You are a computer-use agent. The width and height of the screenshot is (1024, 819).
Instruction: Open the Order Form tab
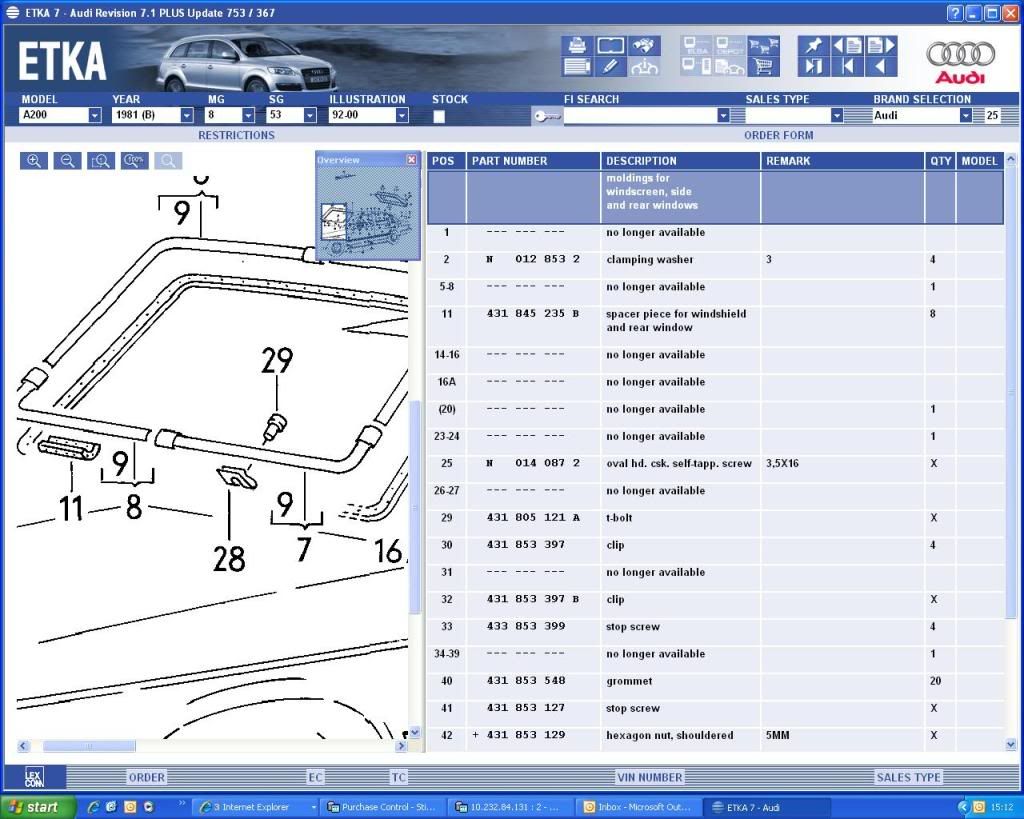778,135
